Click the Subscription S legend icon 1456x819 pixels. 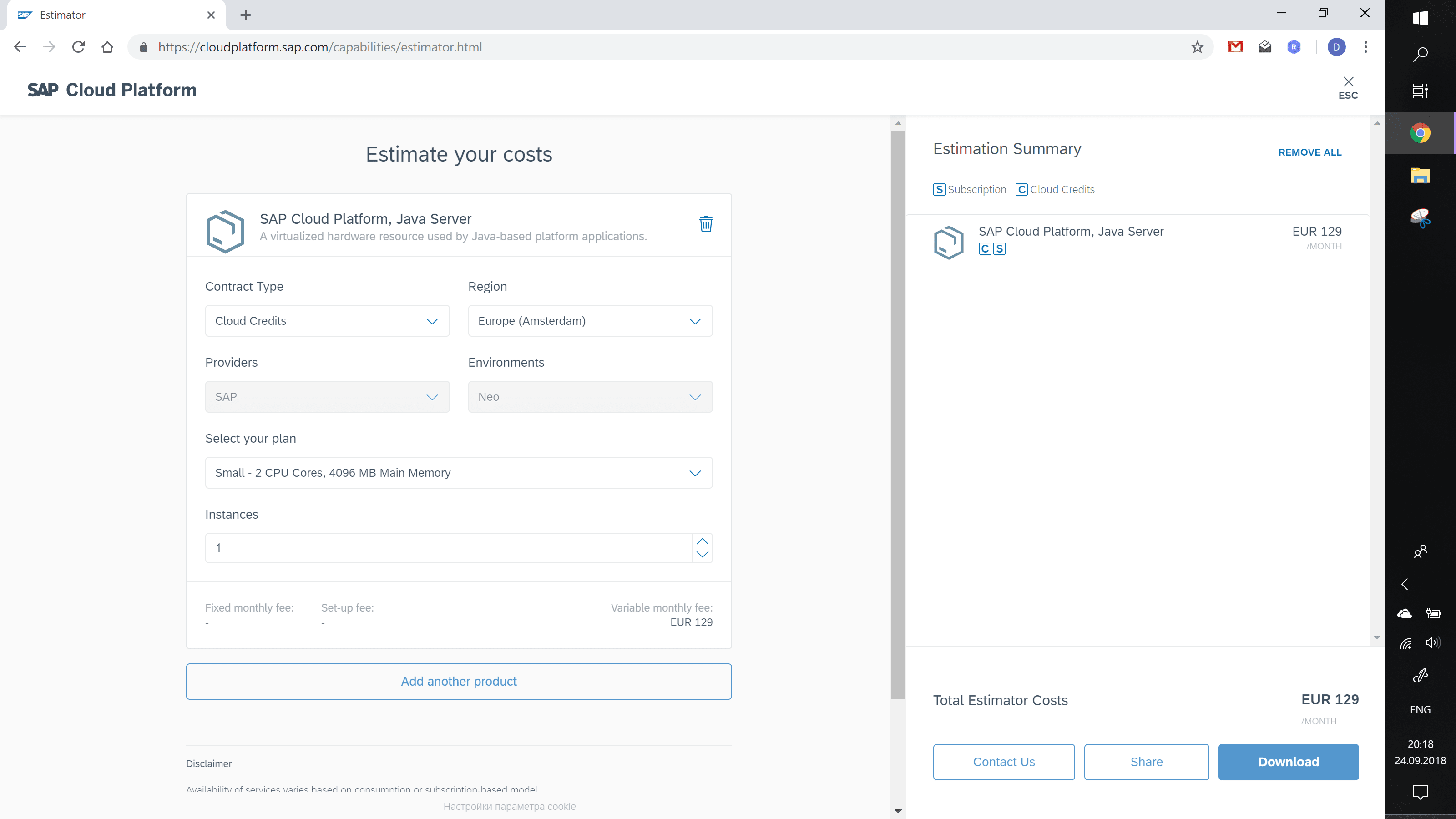click(x=939, y=189)
